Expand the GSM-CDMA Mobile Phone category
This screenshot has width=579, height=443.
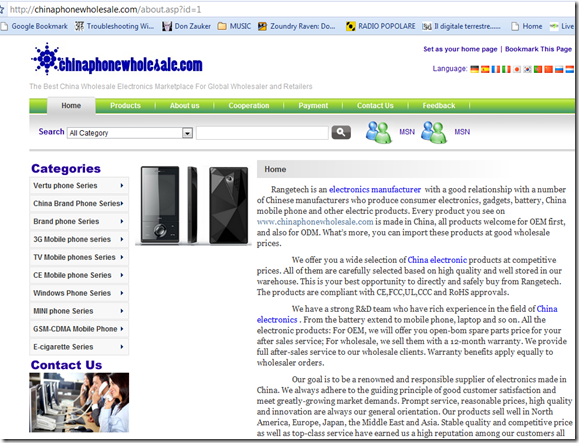coord(79,329)
